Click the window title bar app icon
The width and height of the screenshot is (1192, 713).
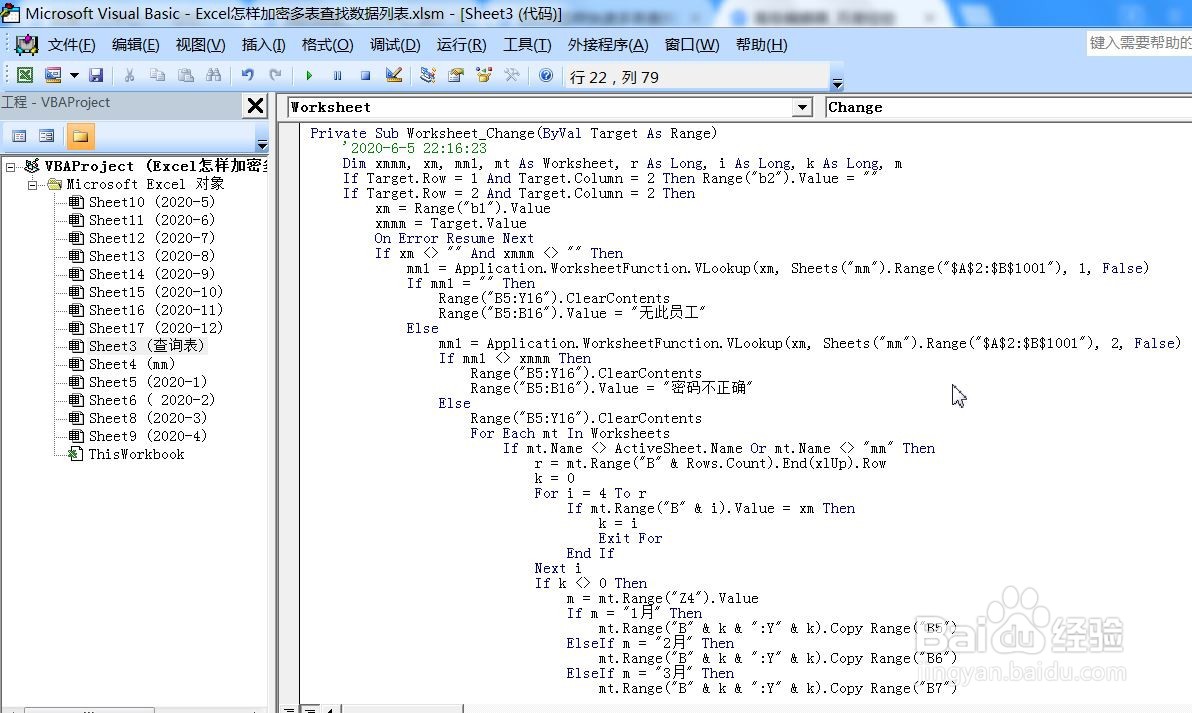11,12
